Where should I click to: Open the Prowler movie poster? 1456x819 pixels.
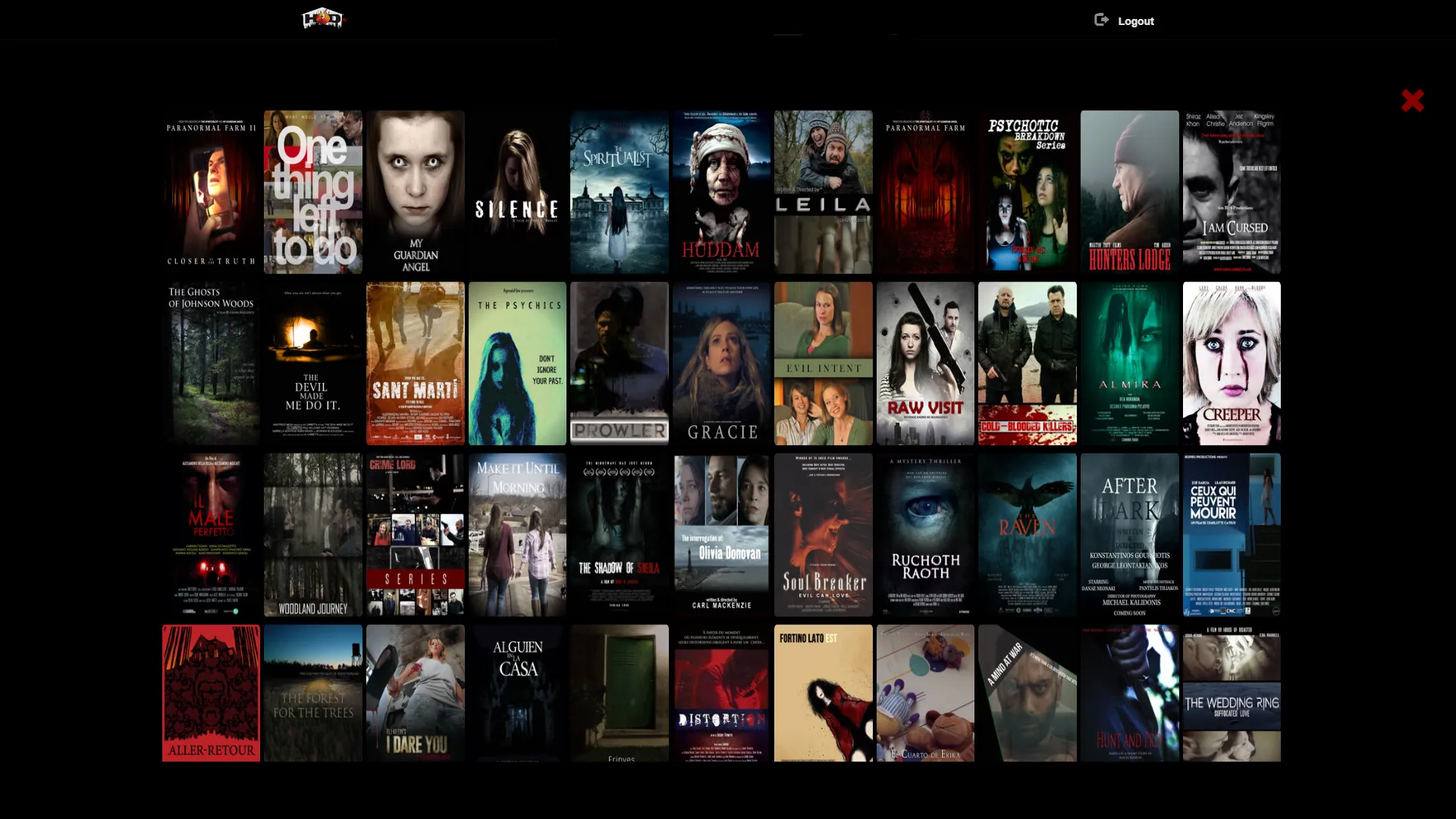620,363
